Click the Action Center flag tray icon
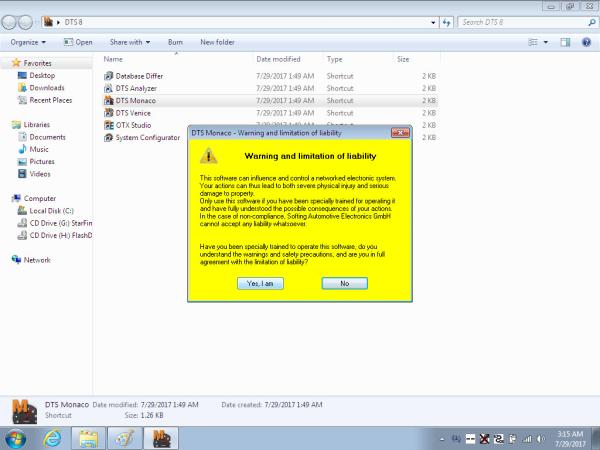Screen dimensions: 600x450 point(512,439)
